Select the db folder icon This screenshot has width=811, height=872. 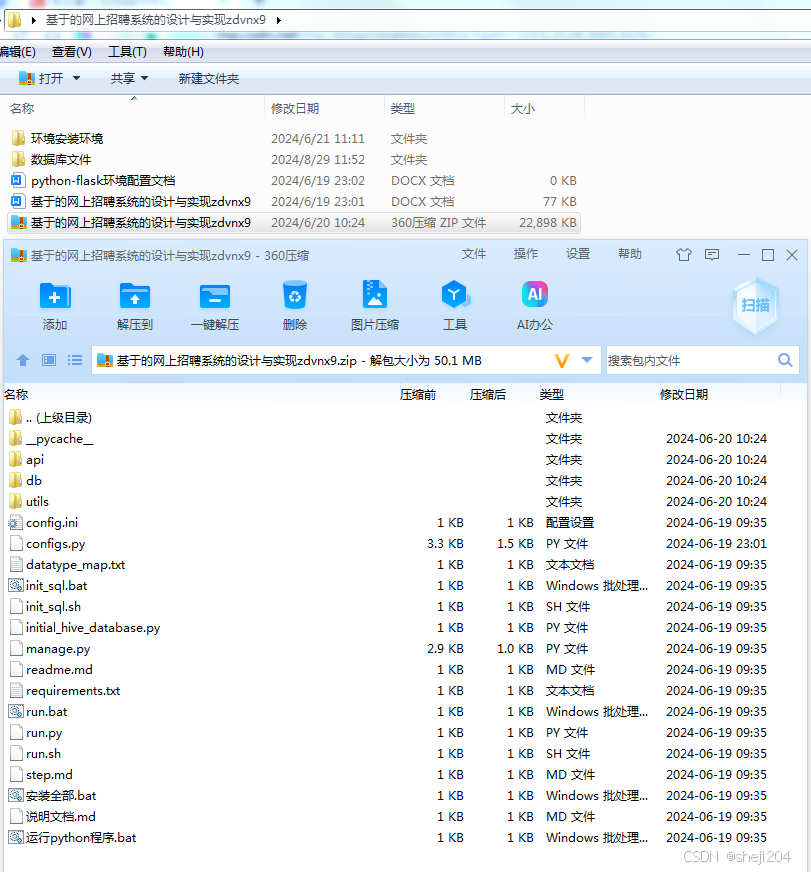(16, 480)
